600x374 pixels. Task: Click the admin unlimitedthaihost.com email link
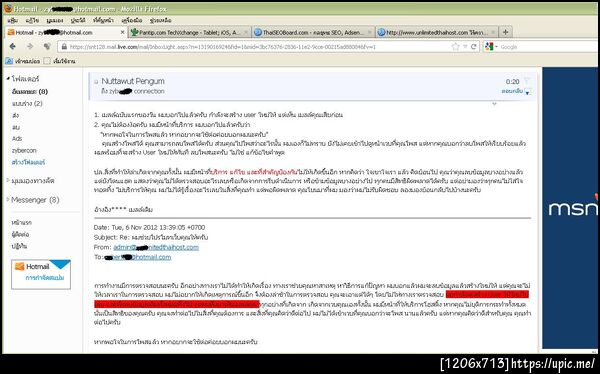[x=156, y=247]
